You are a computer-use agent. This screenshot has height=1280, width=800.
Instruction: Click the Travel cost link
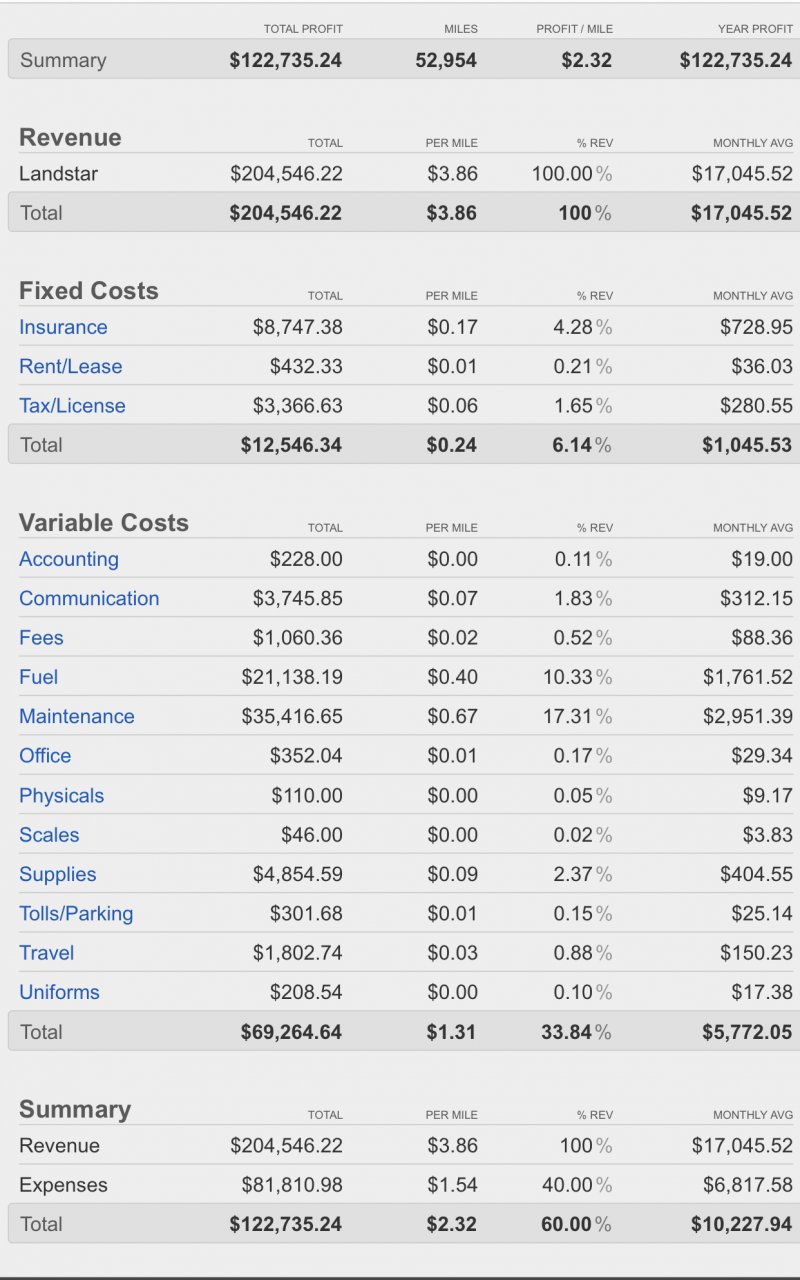46,952
